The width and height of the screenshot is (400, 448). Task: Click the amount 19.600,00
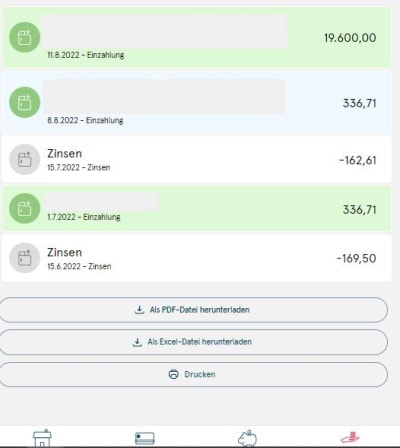coord(350,38)
